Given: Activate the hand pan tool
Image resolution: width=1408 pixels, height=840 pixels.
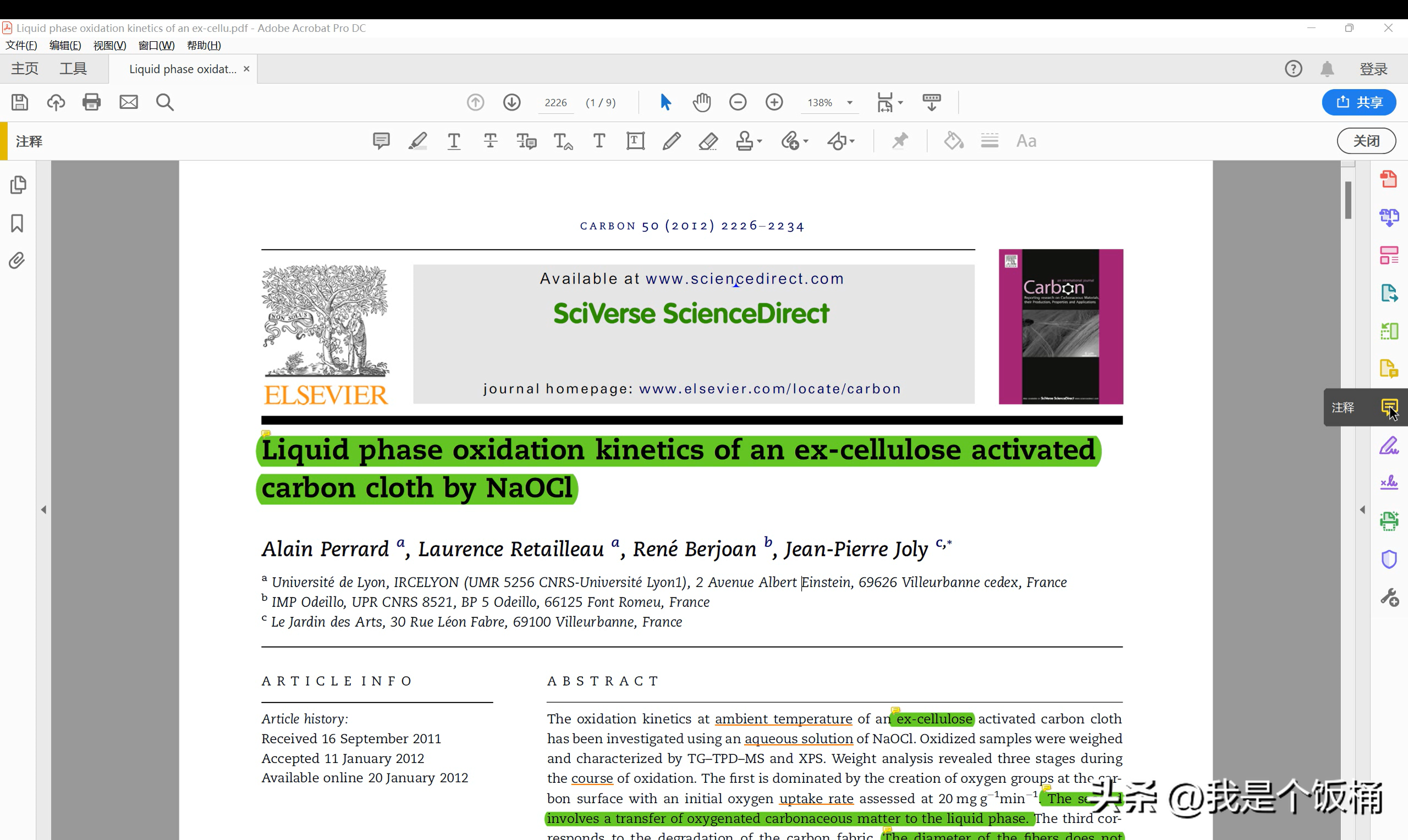Looking at the screenshot, I should 701,102.
